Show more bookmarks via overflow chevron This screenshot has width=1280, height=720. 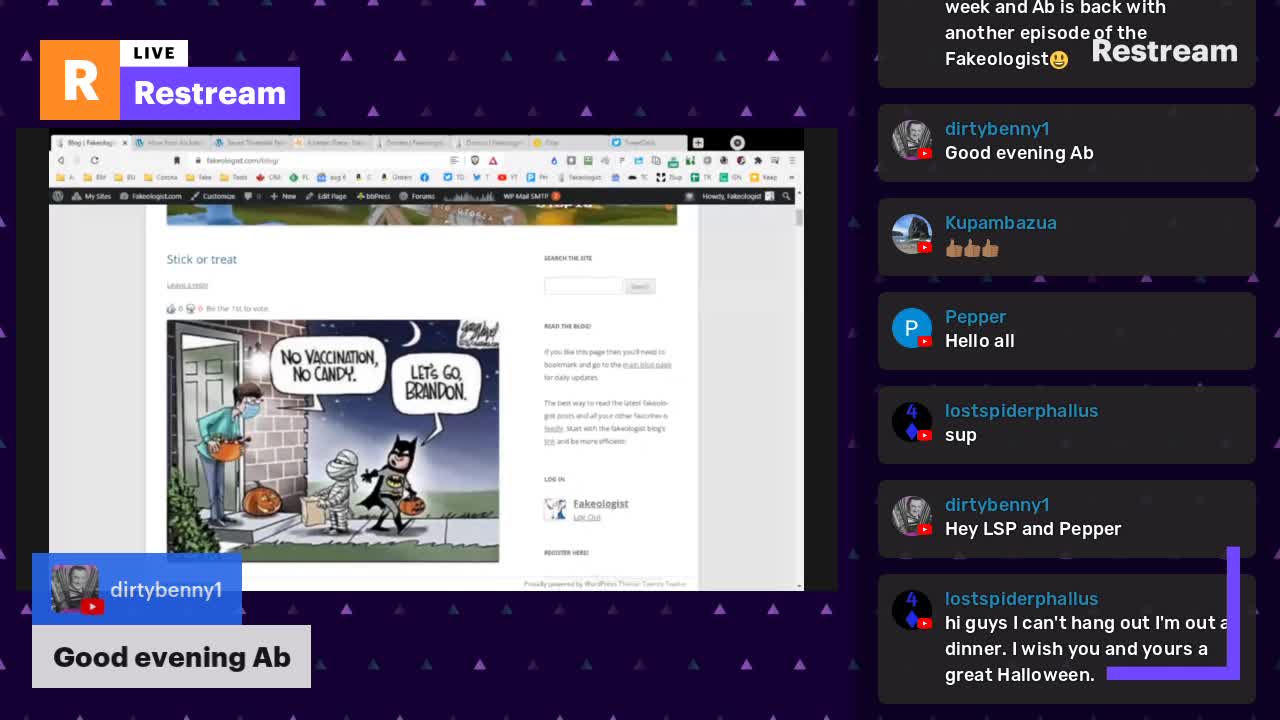[x=793, y=177]
